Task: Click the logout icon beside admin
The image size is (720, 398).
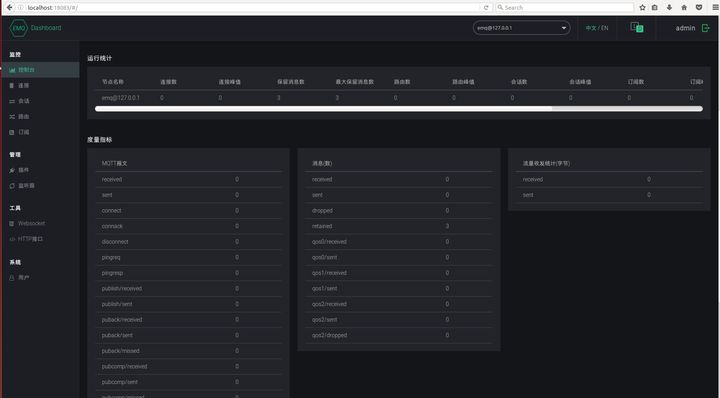Action: (x=705, y=28)
